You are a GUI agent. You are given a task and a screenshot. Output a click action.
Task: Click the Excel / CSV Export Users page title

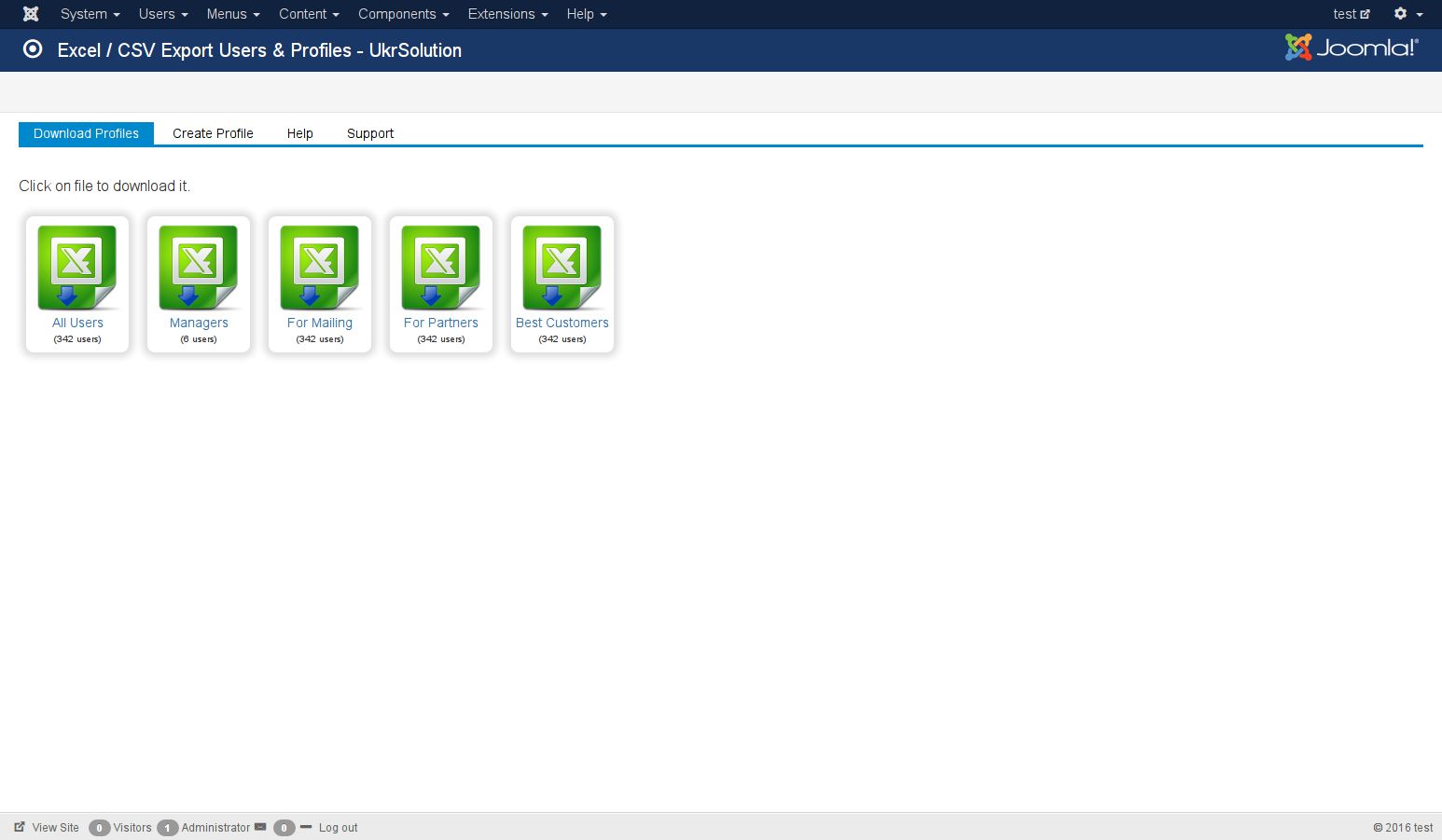[259, 50]
